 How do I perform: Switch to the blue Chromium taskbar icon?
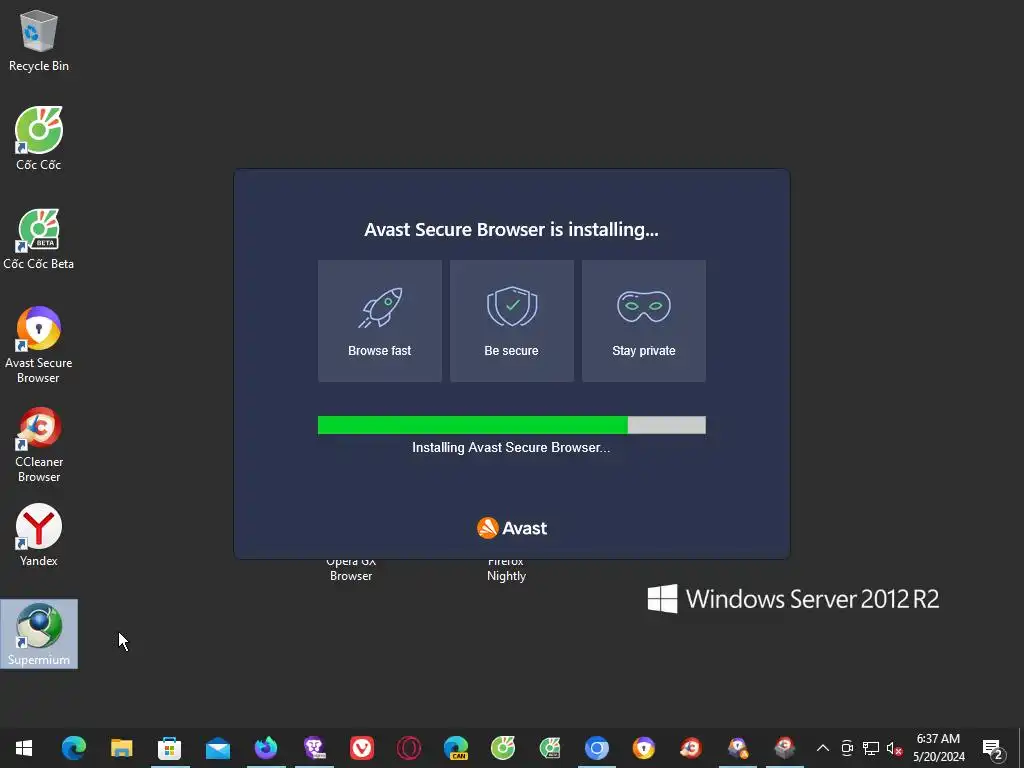[597, 748]
